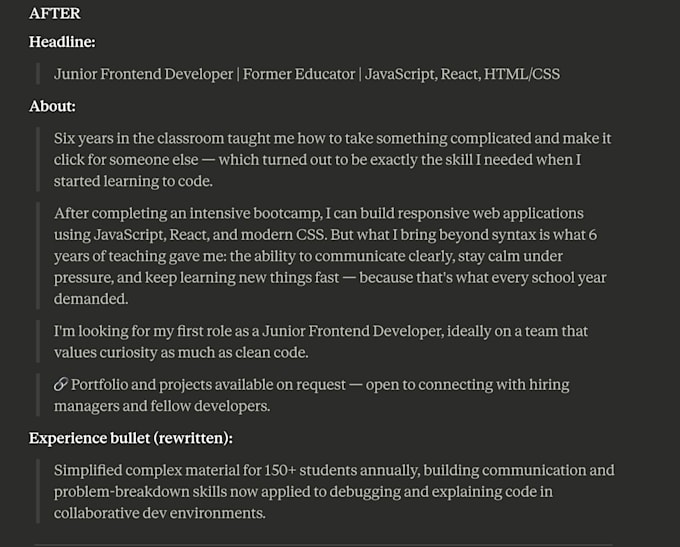680x547 pixels.
Task: Click the Experience bullet (rewritten) label
Action: pos(131,438)
